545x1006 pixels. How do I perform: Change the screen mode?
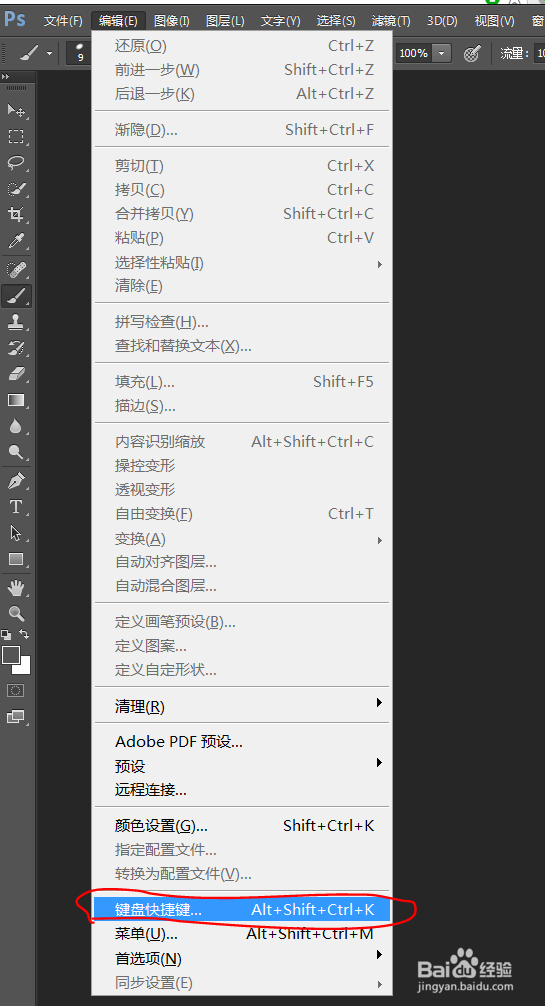pos(16,716)
